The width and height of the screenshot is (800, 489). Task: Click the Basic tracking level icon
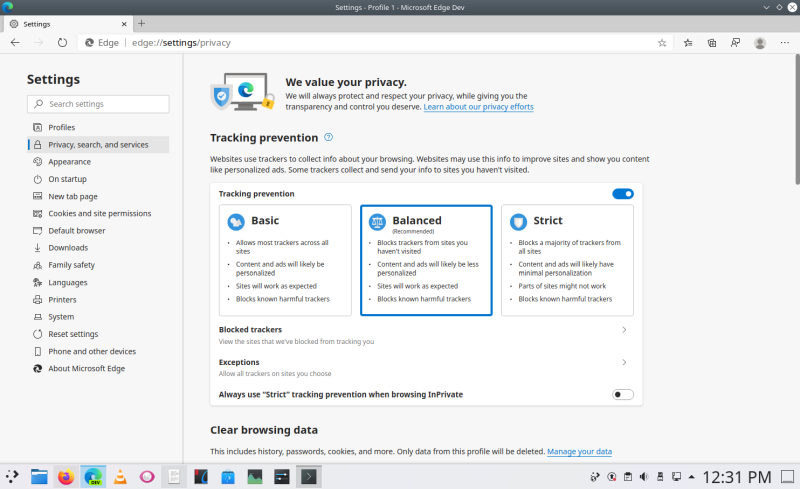tap(236, 222)
